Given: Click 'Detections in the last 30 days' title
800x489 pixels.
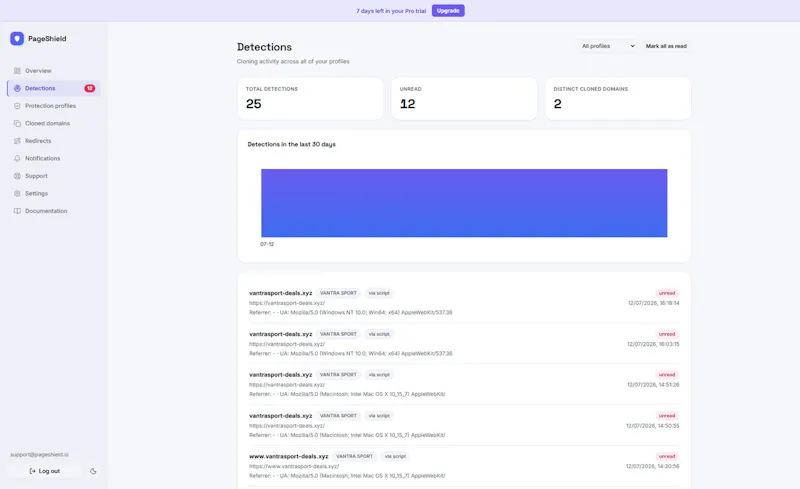Looking at the screenshot, I should tap(291, 144).
